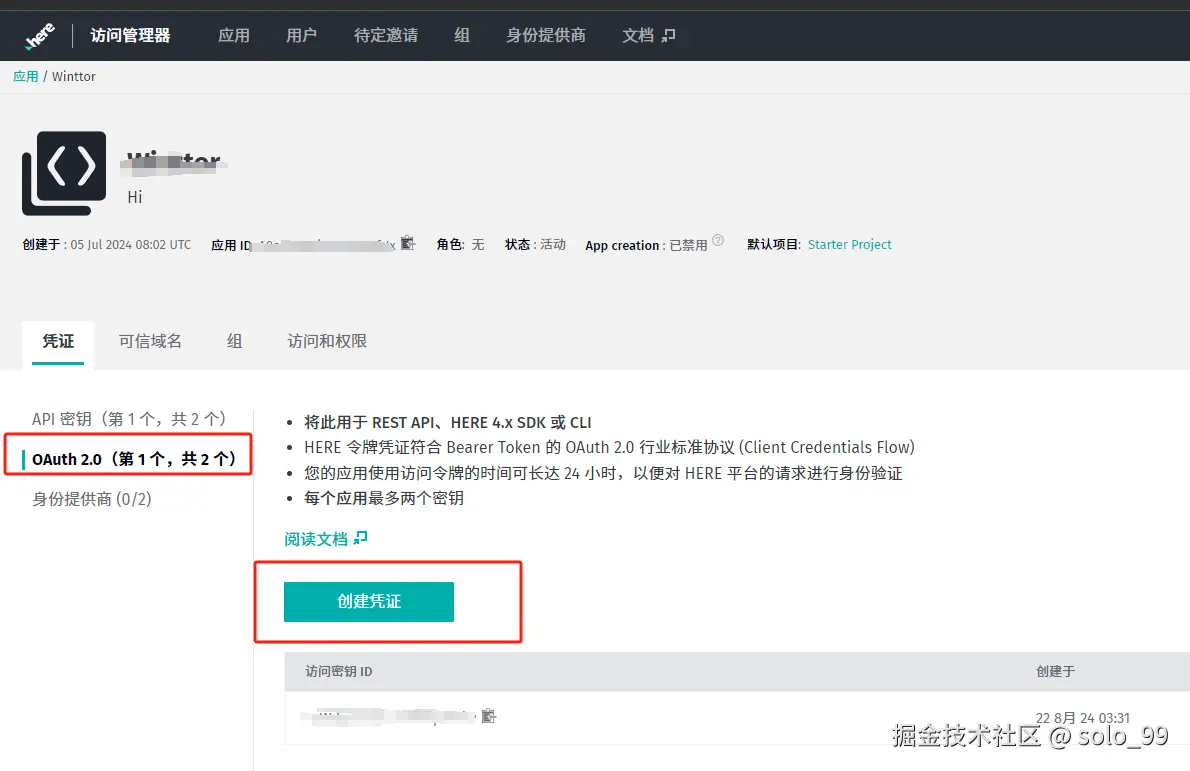The width and height of the screenshot is (1190, 771).
Task: Switch to the 组 tab below app details
Action: click(235, 341)
